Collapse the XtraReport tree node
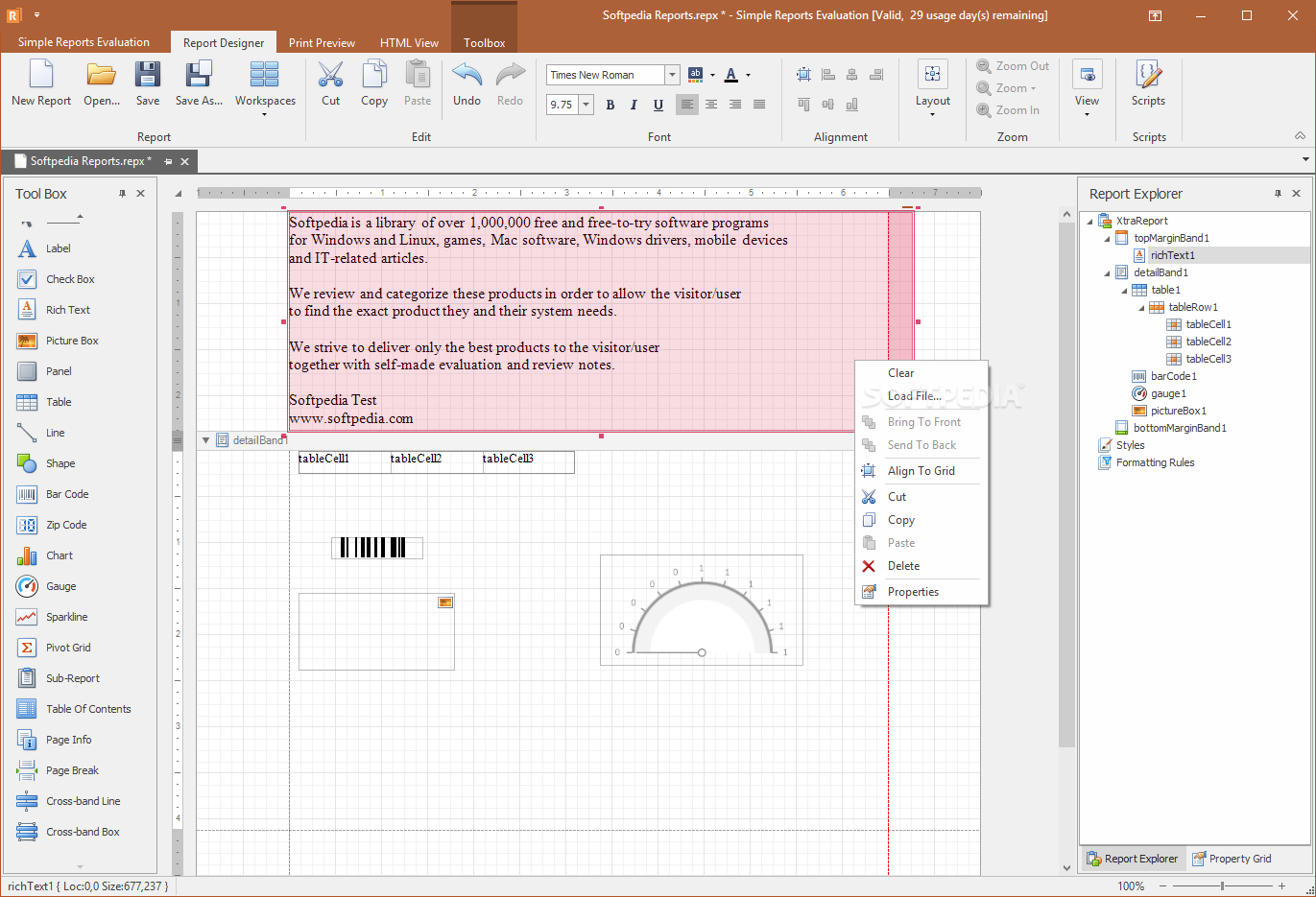1316x897 pixels. pos(1090,221)
